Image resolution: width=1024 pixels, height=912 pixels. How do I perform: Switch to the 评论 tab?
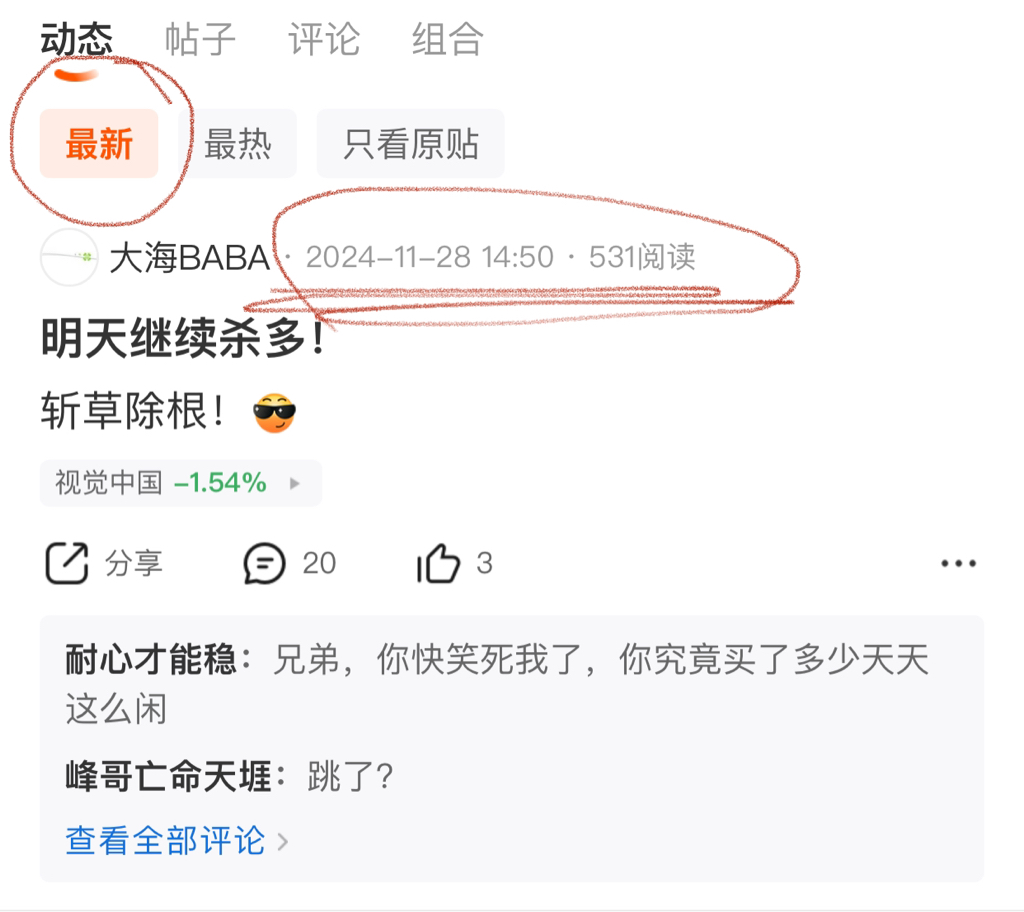coord(324,39)
